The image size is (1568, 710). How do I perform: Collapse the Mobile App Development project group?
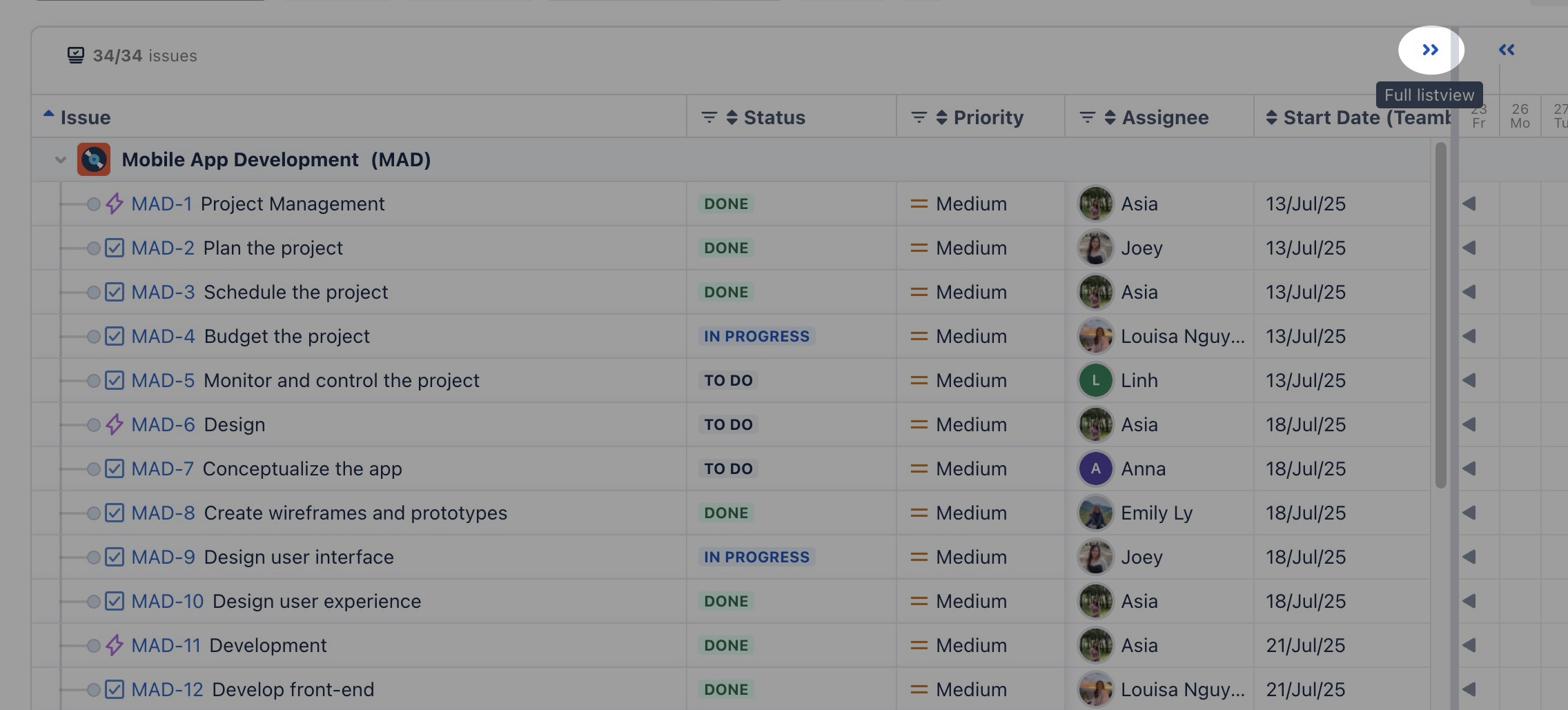pos(61,160)
